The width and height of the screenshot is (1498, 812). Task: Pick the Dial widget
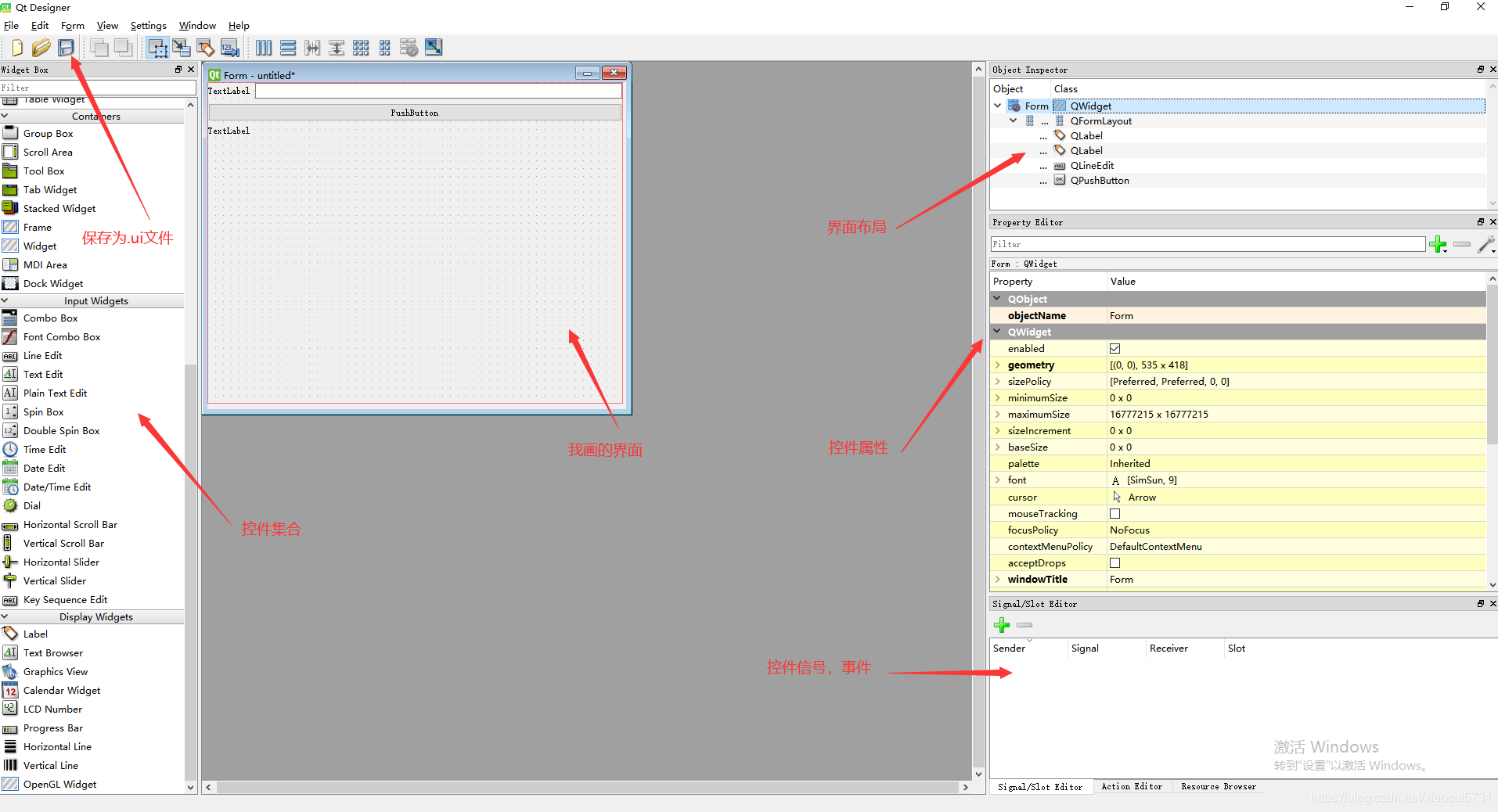point(32,506)
